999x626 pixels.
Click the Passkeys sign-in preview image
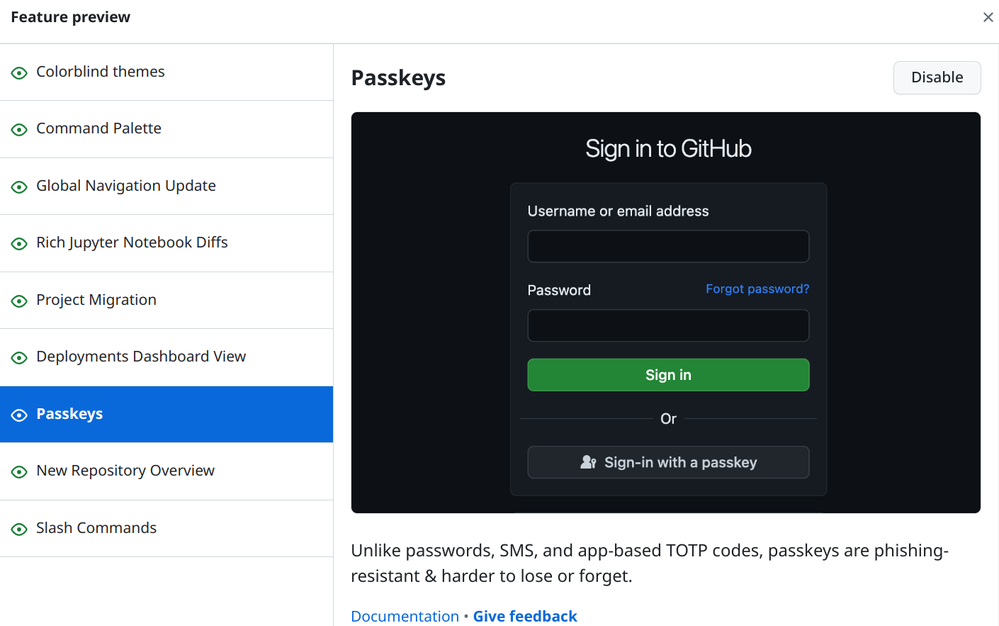(x=665, y=312)
